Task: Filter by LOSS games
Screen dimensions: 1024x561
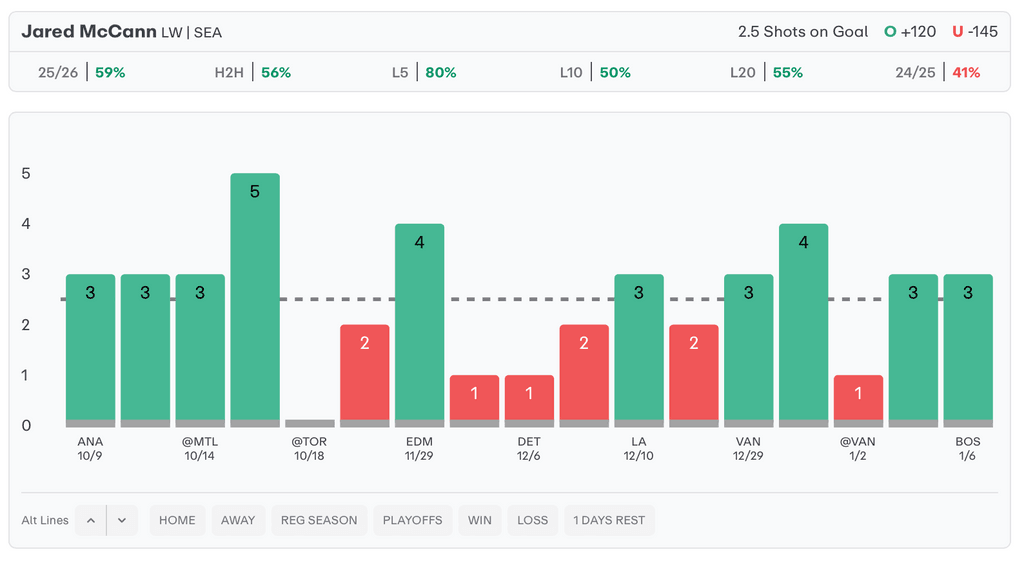Action: pyautogui.click(x=533, y=520)
